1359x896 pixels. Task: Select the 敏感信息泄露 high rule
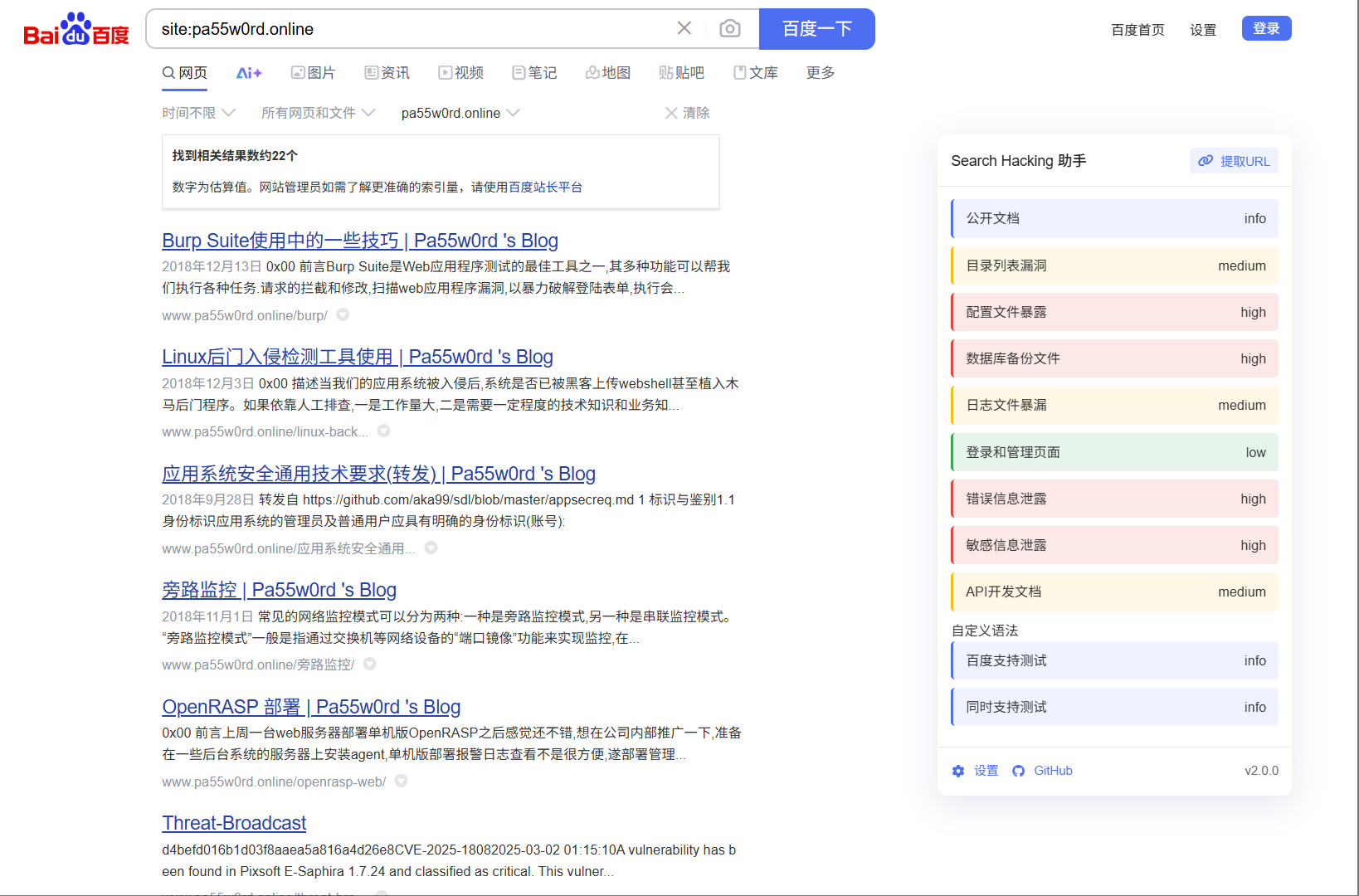(x=1114, y=545)
